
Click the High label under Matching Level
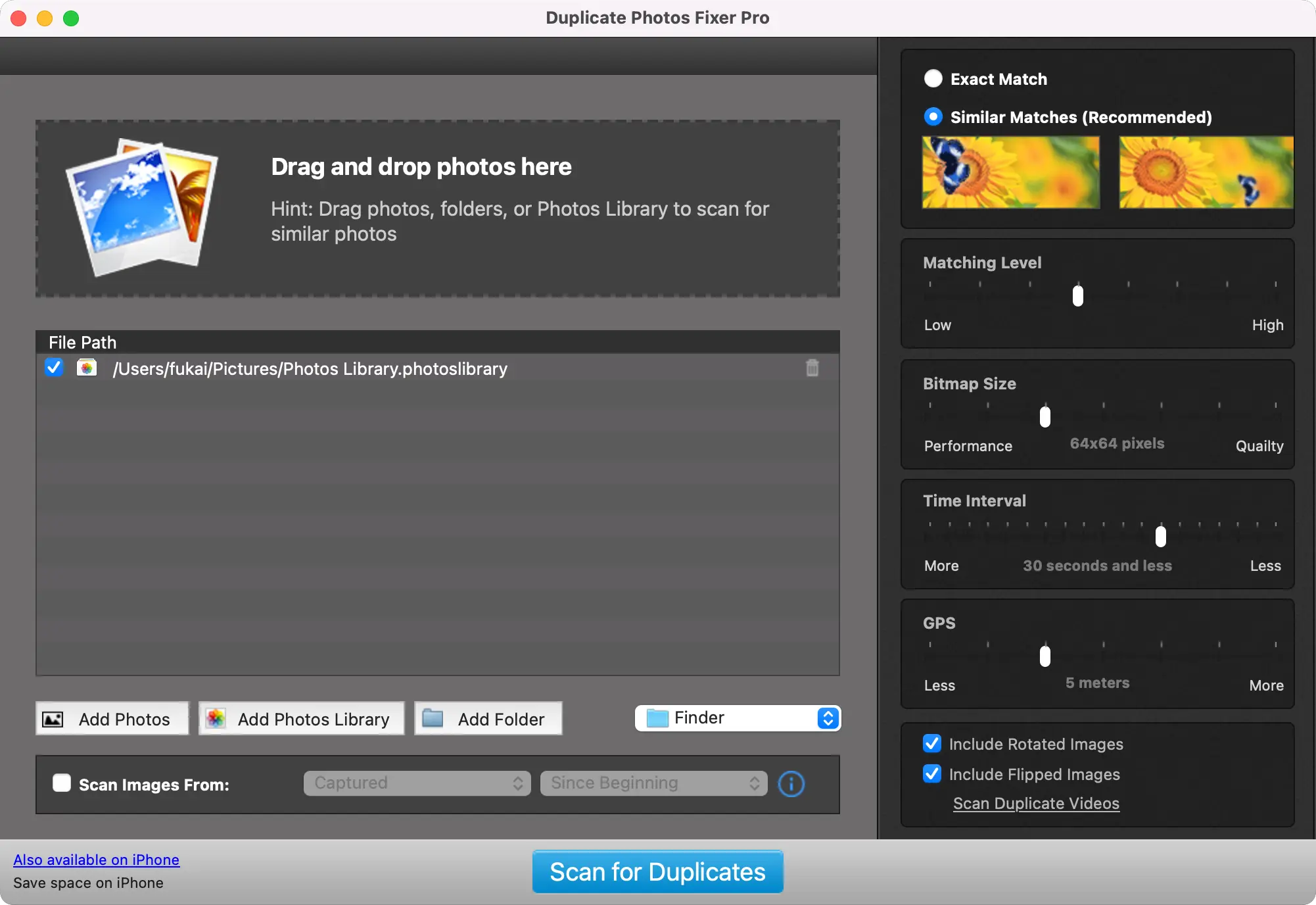coord(1267,325)
